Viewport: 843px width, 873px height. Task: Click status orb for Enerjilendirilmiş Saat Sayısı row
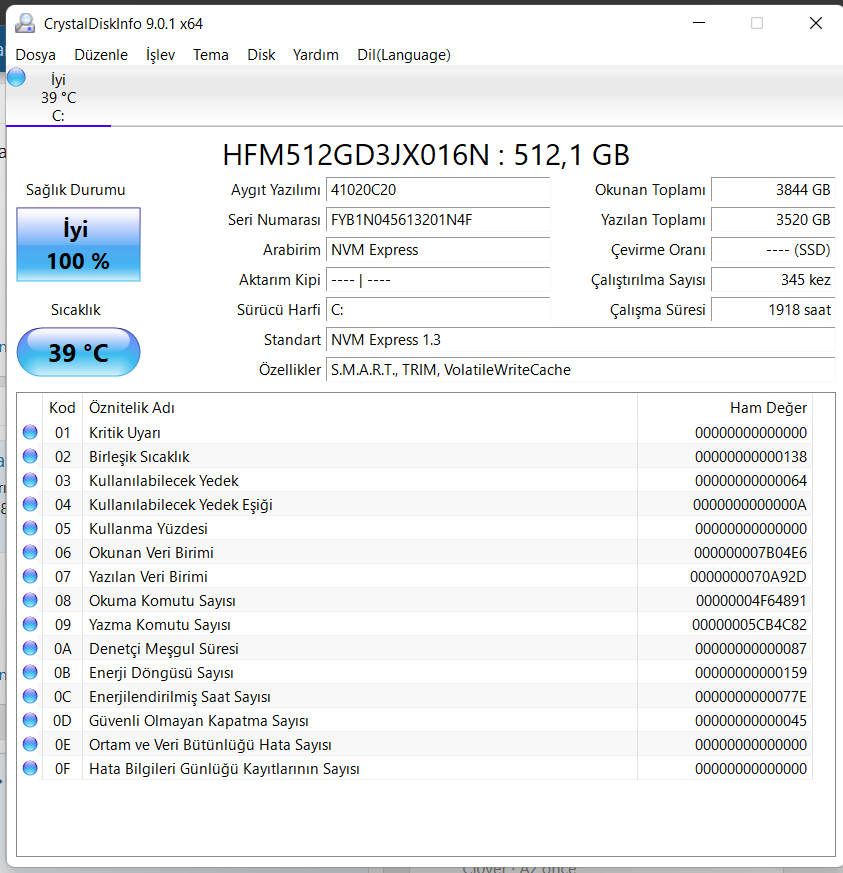pos(30,696)
